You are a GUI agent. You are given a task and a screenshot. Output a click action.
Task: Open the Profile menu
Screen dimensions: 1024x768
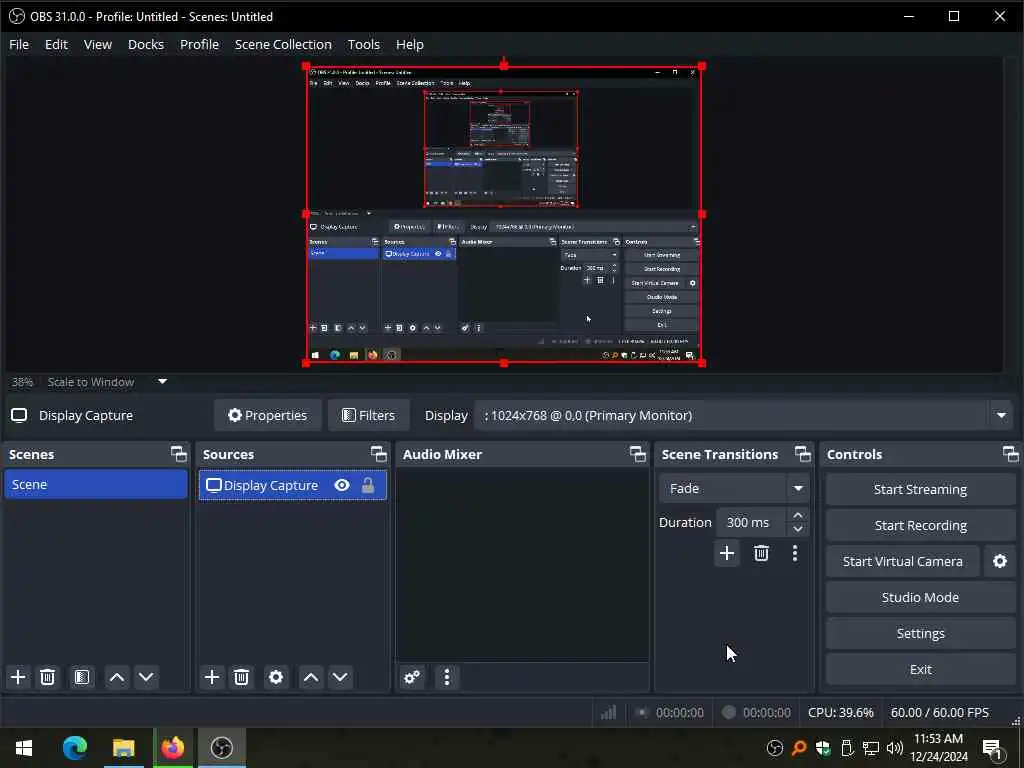pos(199,44)
